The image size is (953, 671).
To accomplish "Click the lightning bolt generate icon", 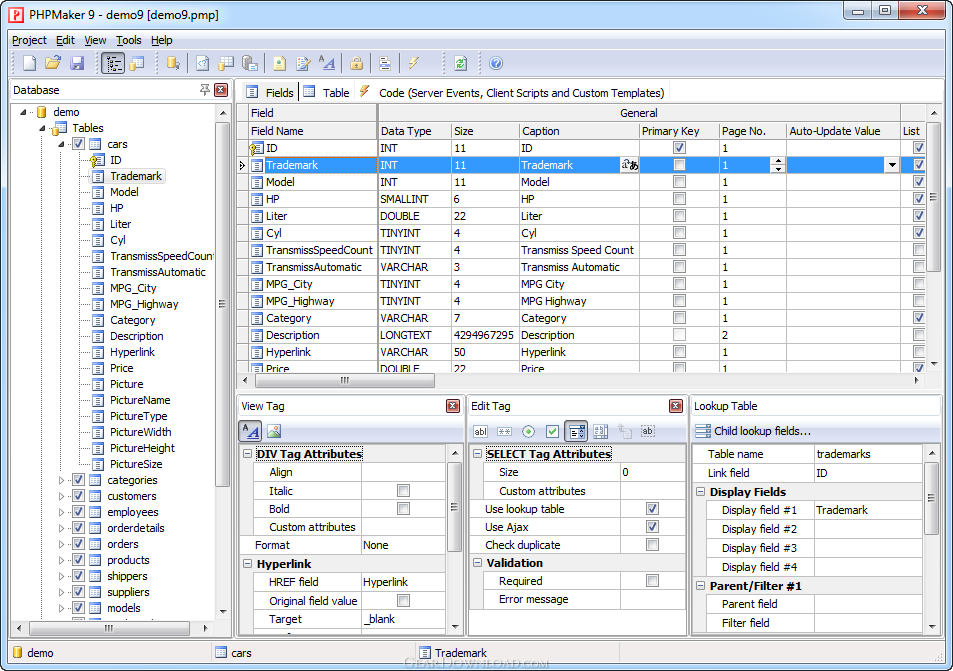I will pos(413,63).
